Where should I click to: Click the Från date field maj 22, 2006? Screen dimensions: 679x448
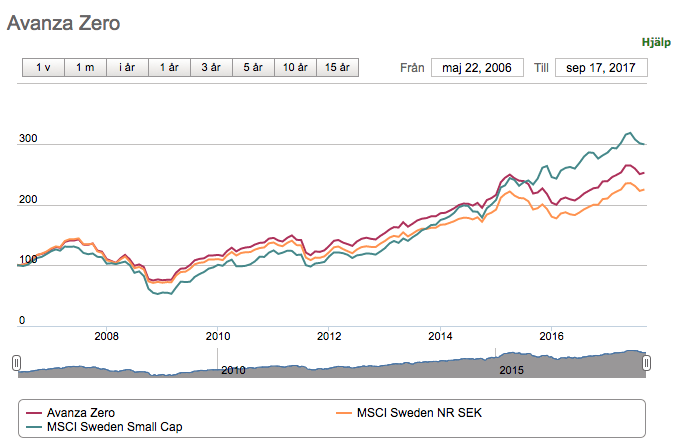coord(477,68)
